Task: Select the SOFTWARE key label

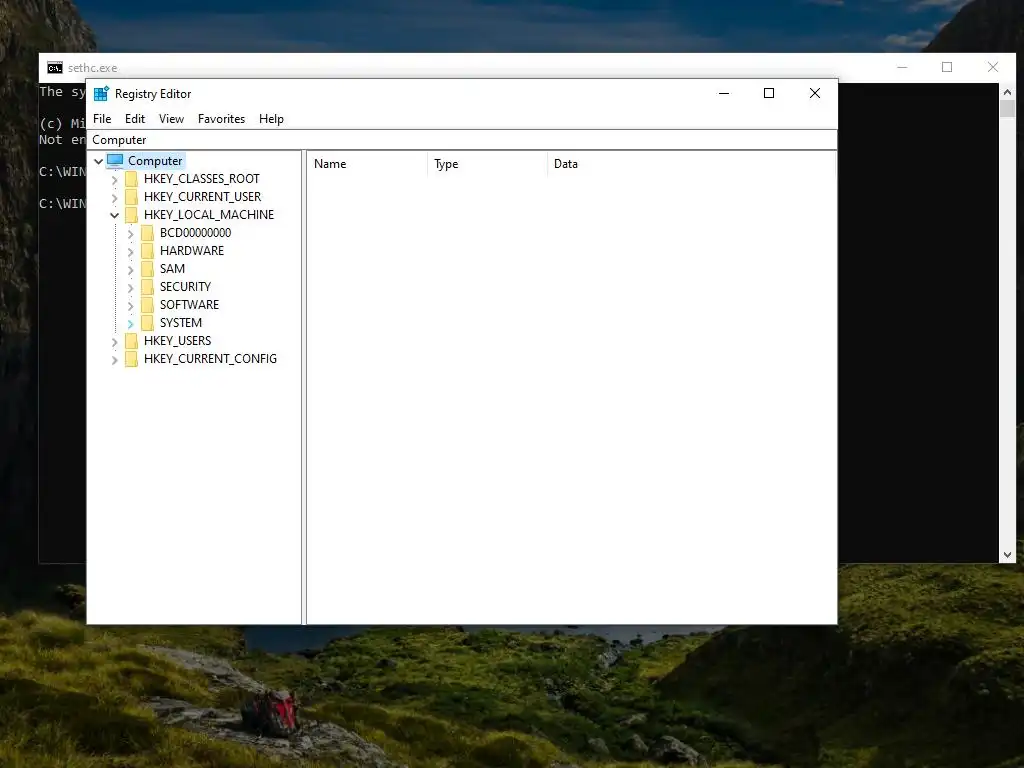Action: click(x=189, y=304)
